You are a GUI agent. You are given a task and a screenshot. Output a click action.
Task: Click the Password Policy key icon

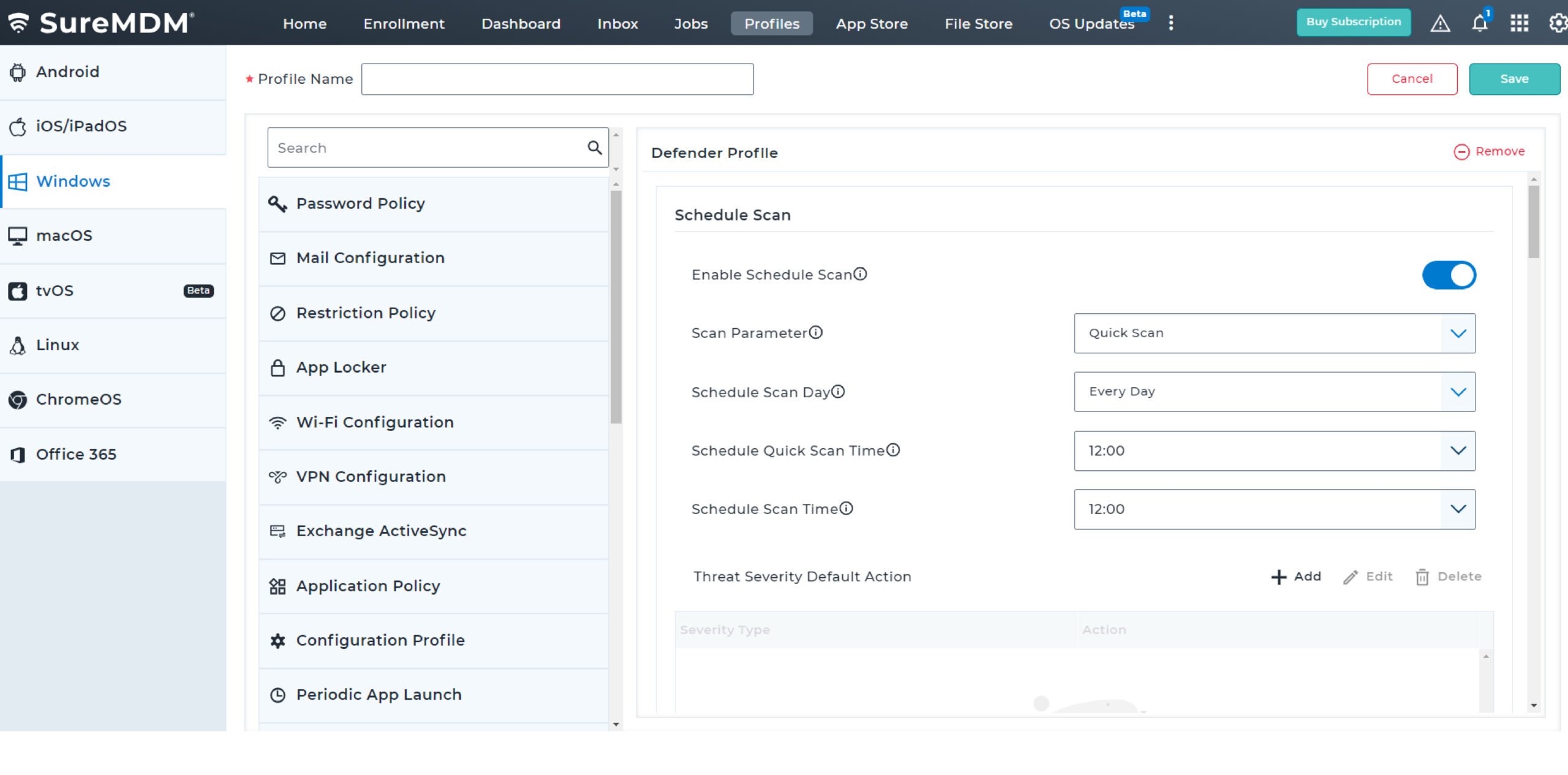(x=277, y=204)
